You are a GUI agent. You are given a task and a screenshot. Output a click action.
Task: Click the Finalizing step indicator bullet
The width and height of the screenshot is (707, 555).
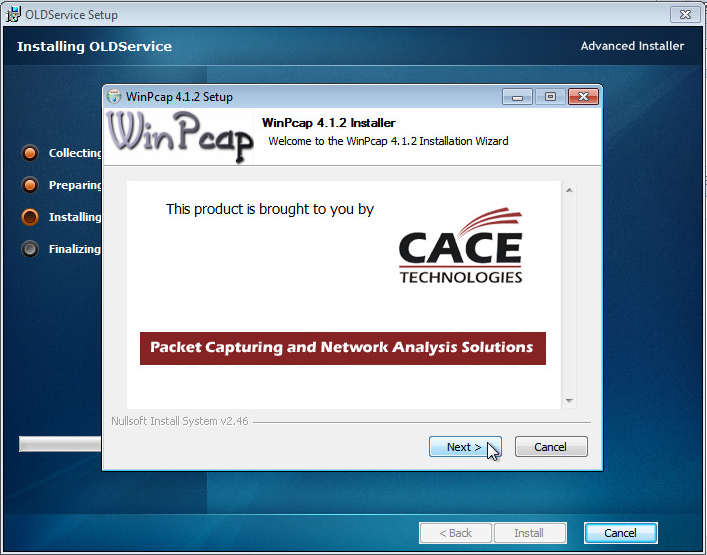click(30, 249)
